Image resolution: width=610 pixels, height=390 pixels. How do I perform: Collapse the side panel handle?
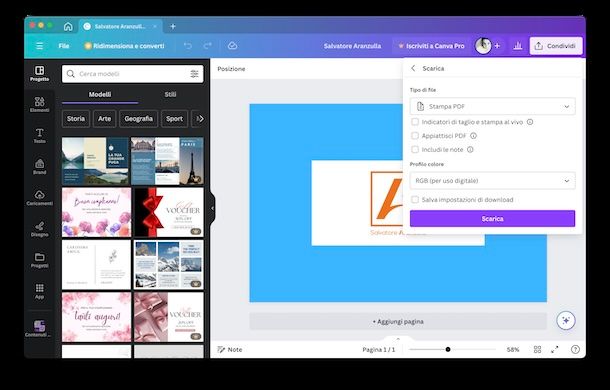(212, 208)
